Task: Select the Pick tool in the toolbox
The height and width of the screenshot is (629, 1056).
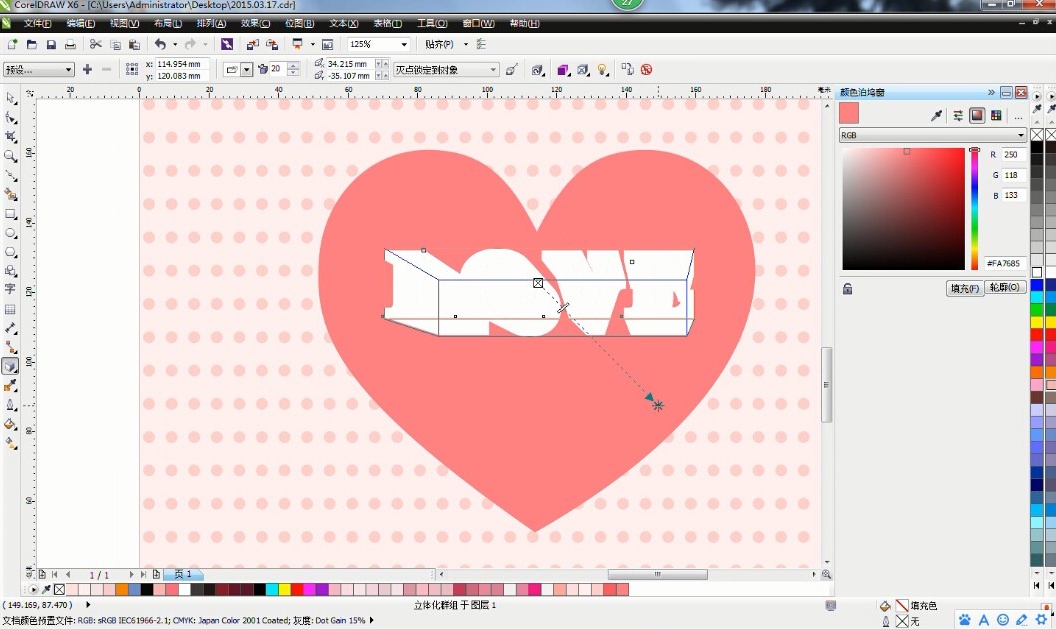Action: [11, 99]
